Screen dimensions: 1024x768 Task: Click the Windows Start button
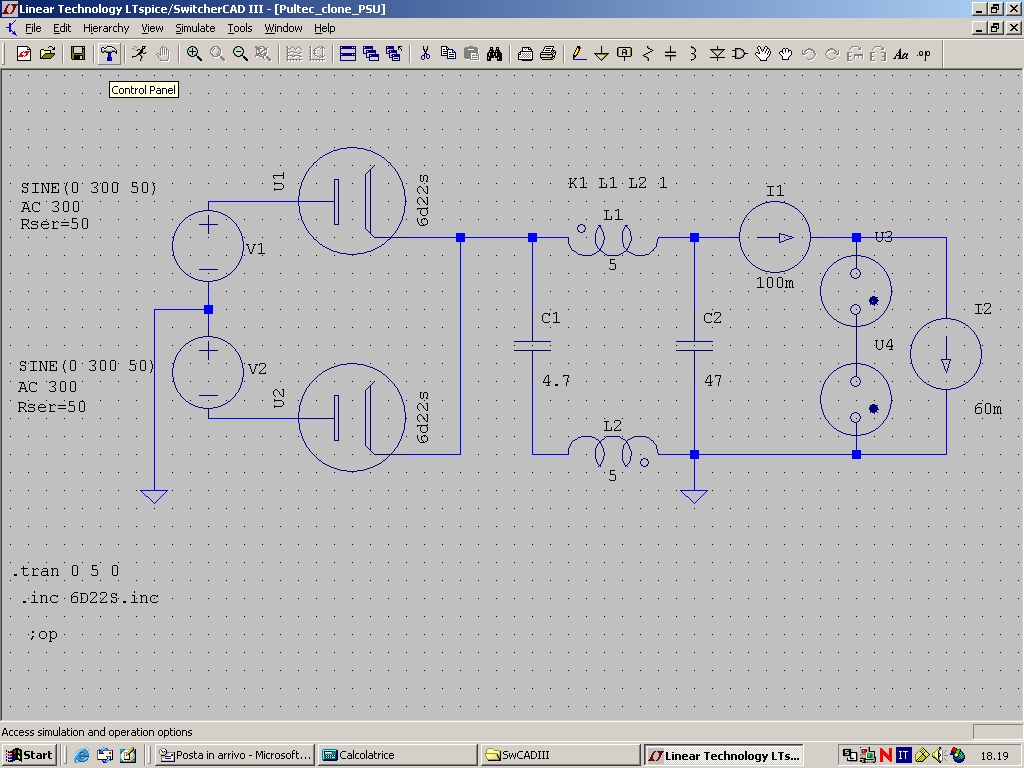(29, 755)
